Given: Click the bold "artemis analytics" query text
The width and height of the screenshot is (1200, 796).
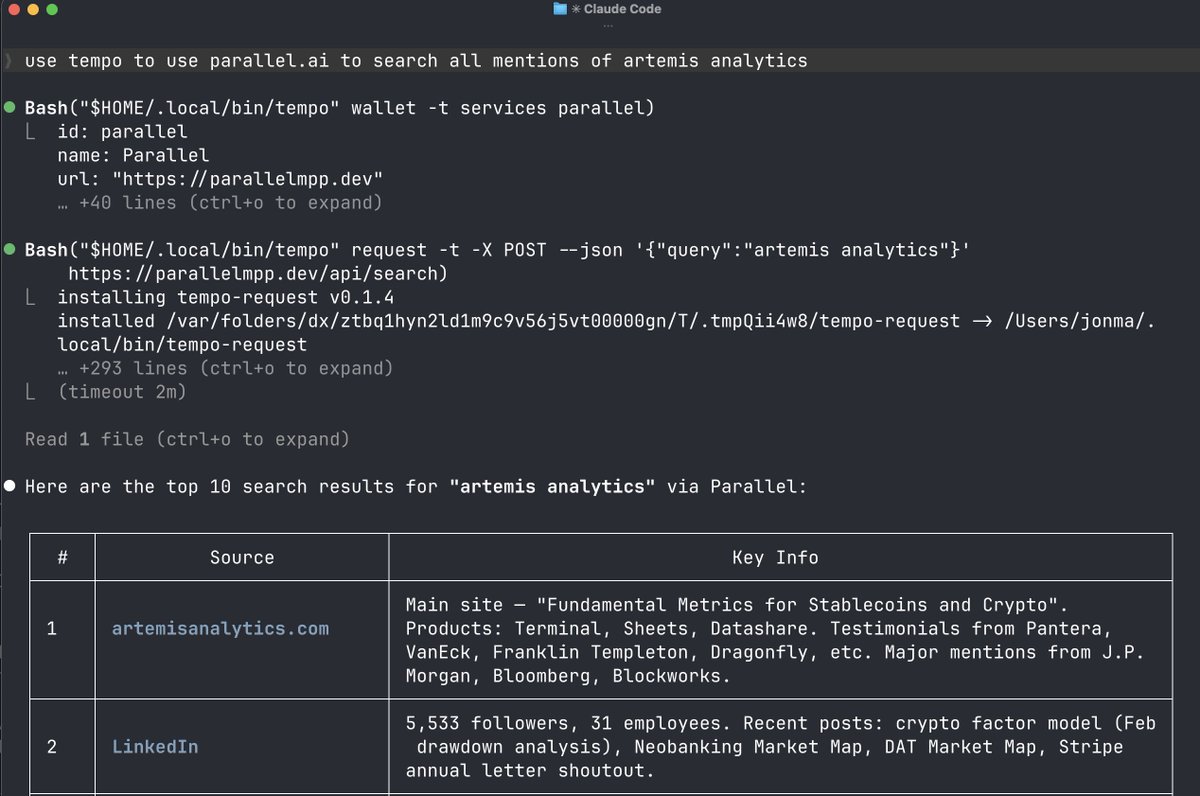Looking at the screenshot, I should [x=552, y=487].
